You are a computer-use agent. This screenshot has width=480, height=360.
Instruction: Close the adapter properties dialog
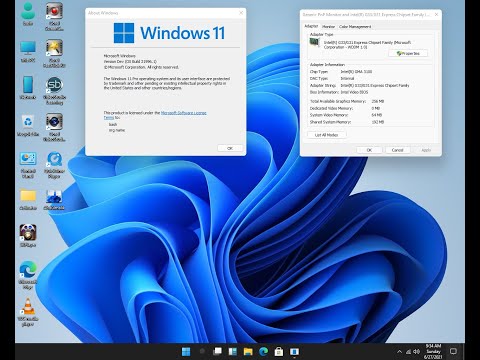click(436, 14)
